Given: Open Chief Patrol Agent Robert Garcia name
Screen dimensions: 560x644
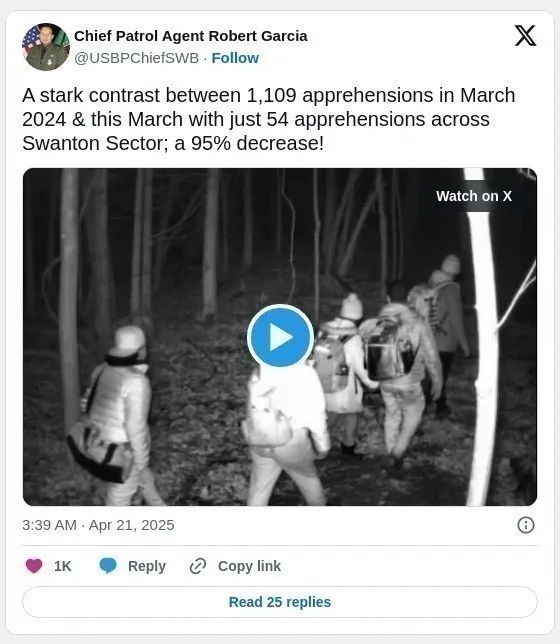Looking at the screenshot, I should 191,36.
